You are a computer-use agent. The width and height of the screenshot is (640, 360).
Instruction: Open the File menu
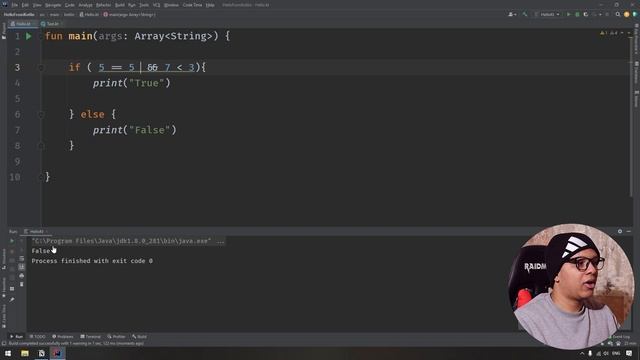[15, 5]
